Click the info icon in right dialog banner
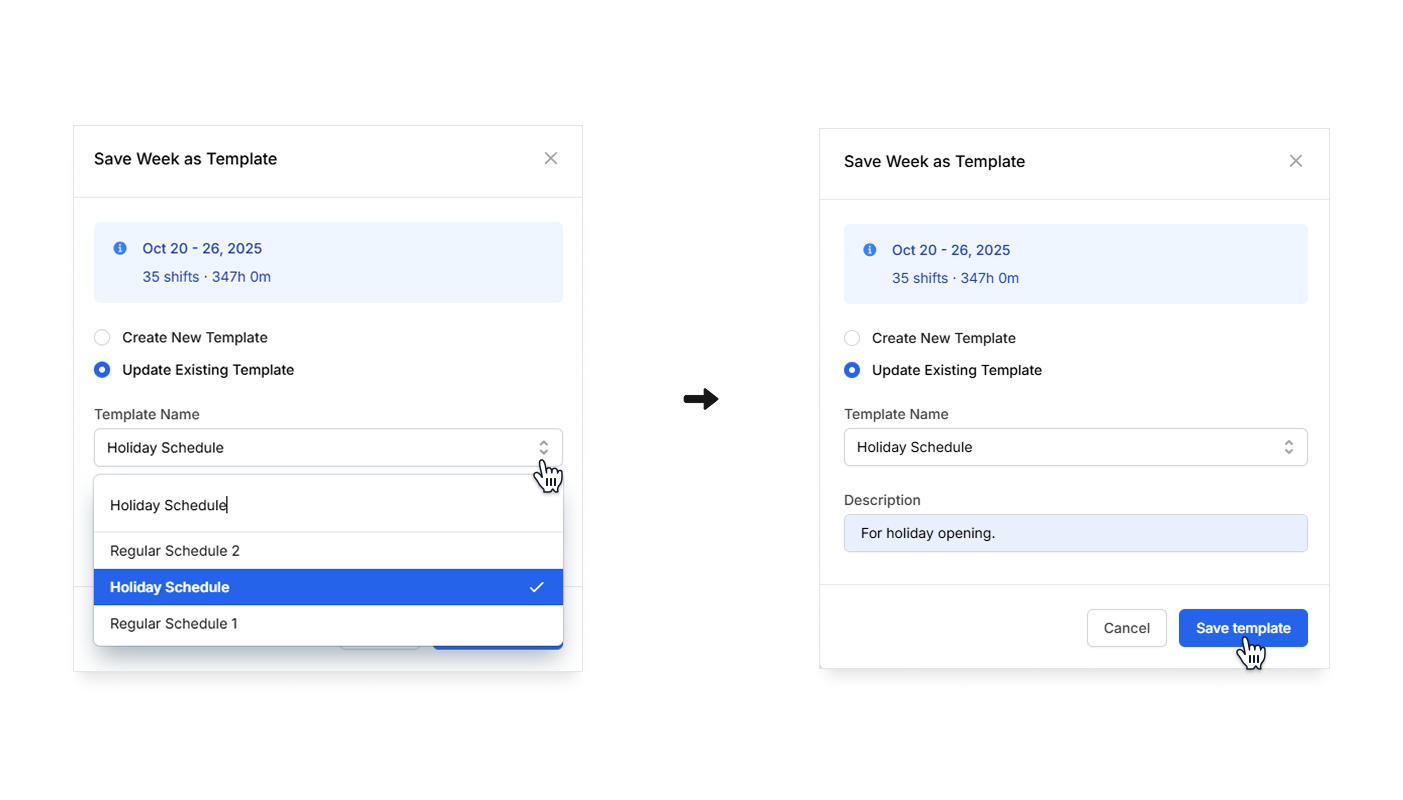This screenshot has height=800, width=1403. click(x=870, y=250)
